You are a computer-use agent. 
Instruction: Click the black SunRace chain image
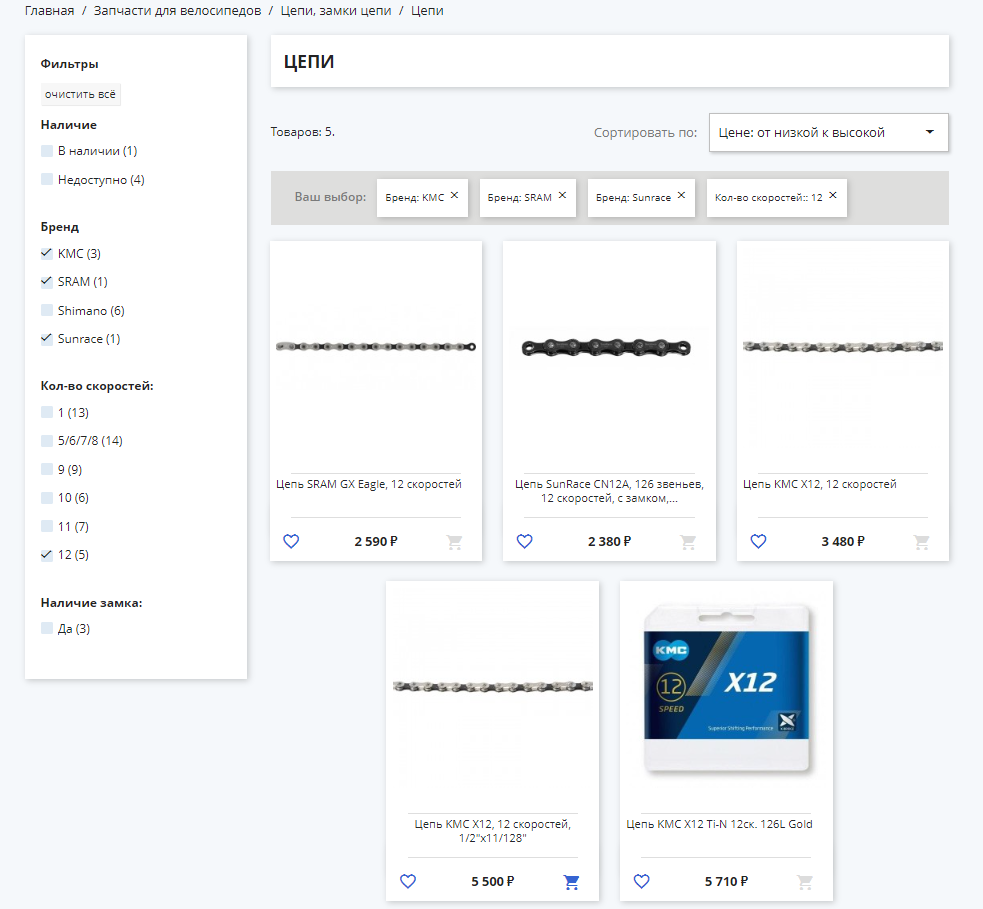point(606,347)
